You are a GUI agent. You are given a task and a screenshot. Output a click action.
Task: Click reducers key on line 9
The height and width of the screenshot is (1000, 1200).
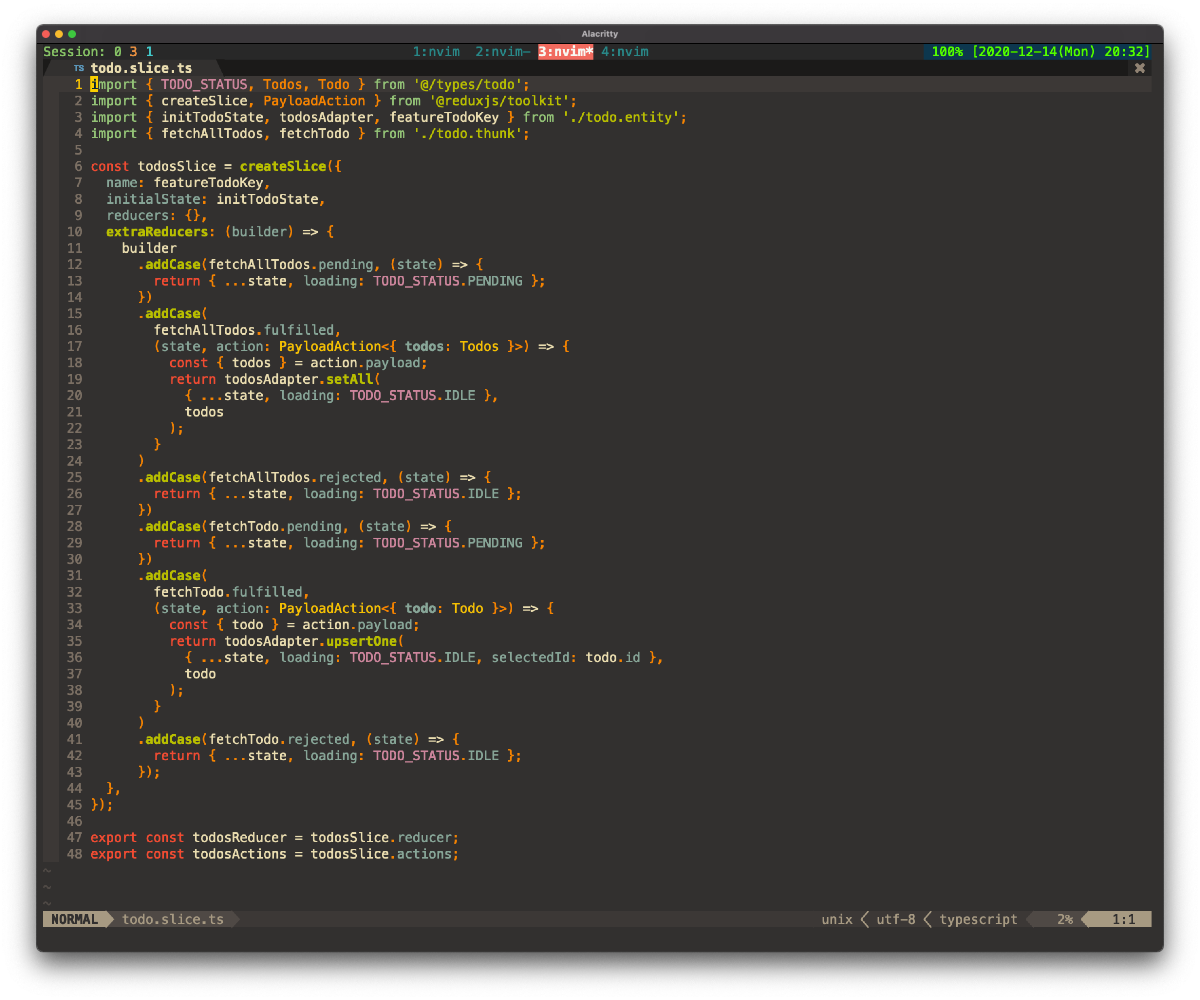point(138,215)
